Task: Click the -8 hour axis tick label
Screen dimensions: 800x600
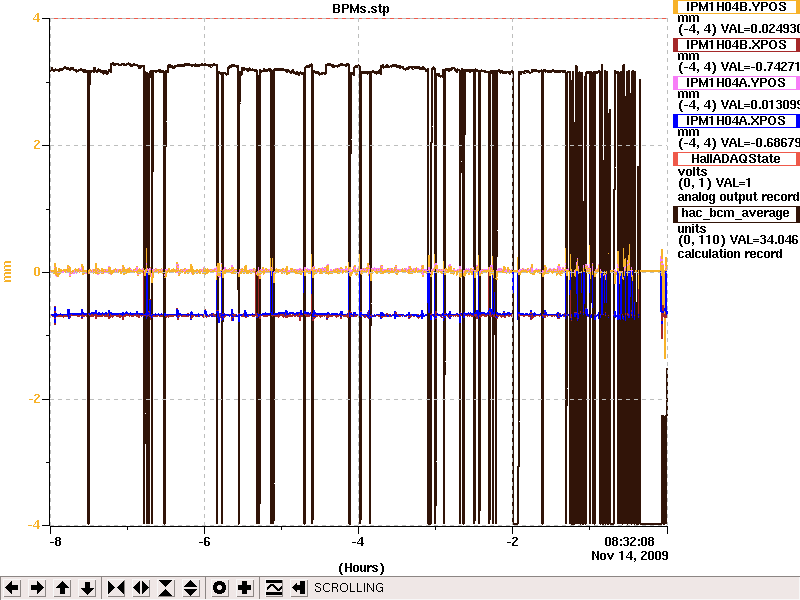Action: tap(55, 541)
